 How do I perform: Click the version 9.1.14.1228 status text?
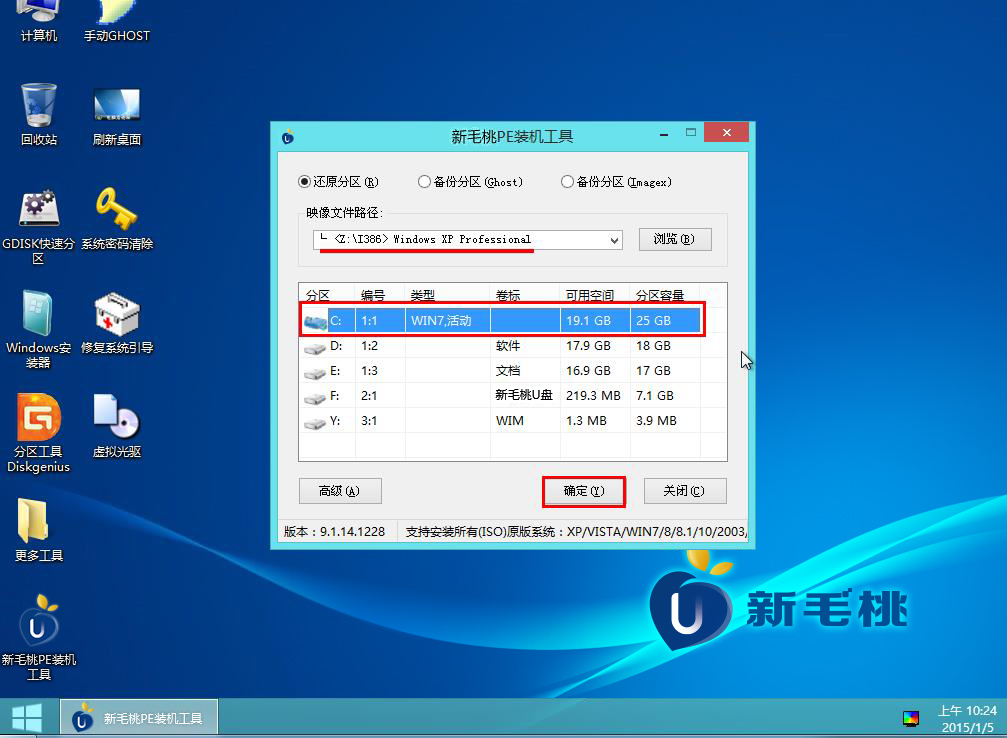335,532
